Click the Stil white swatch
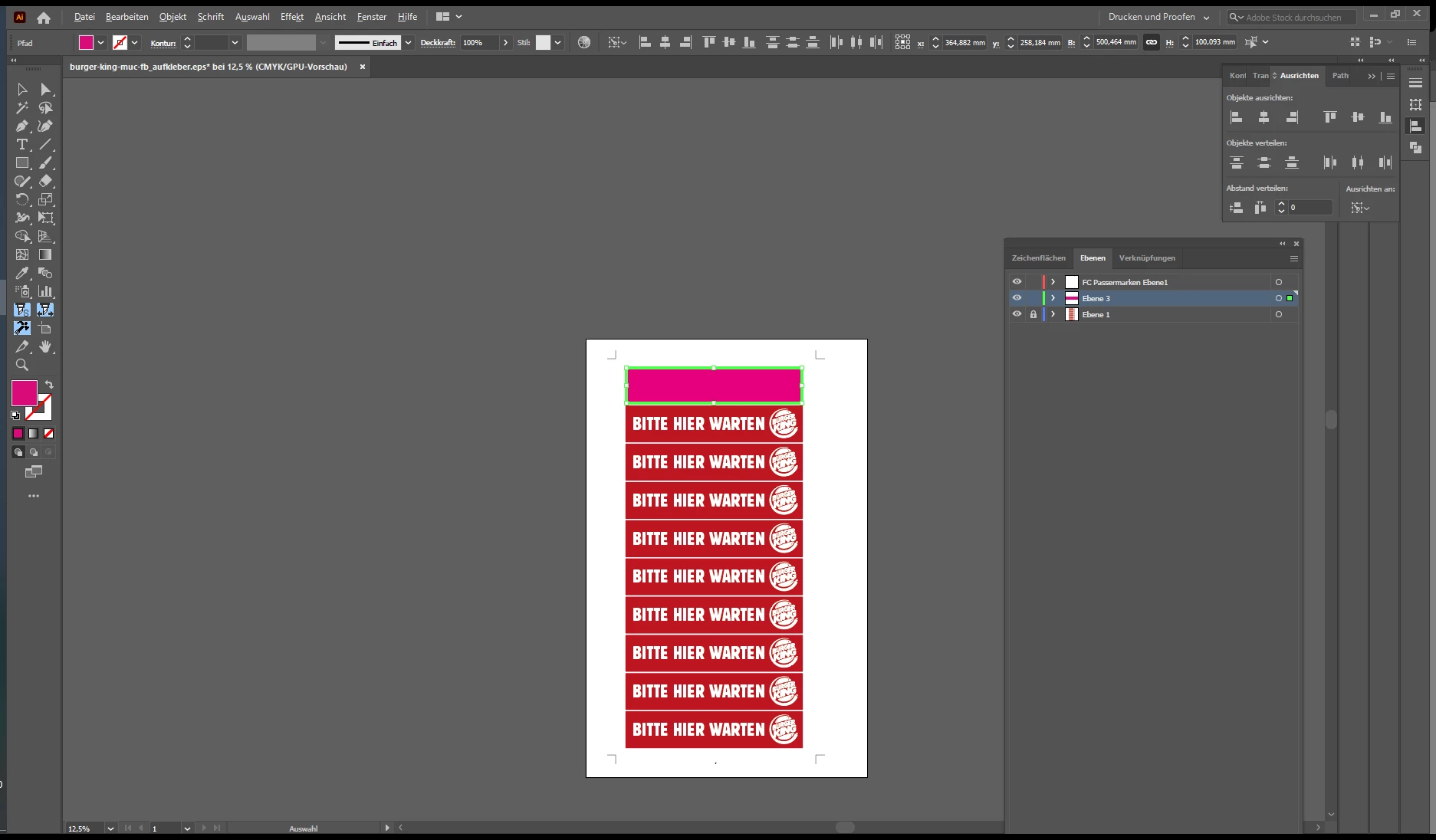 pos(543,43)
